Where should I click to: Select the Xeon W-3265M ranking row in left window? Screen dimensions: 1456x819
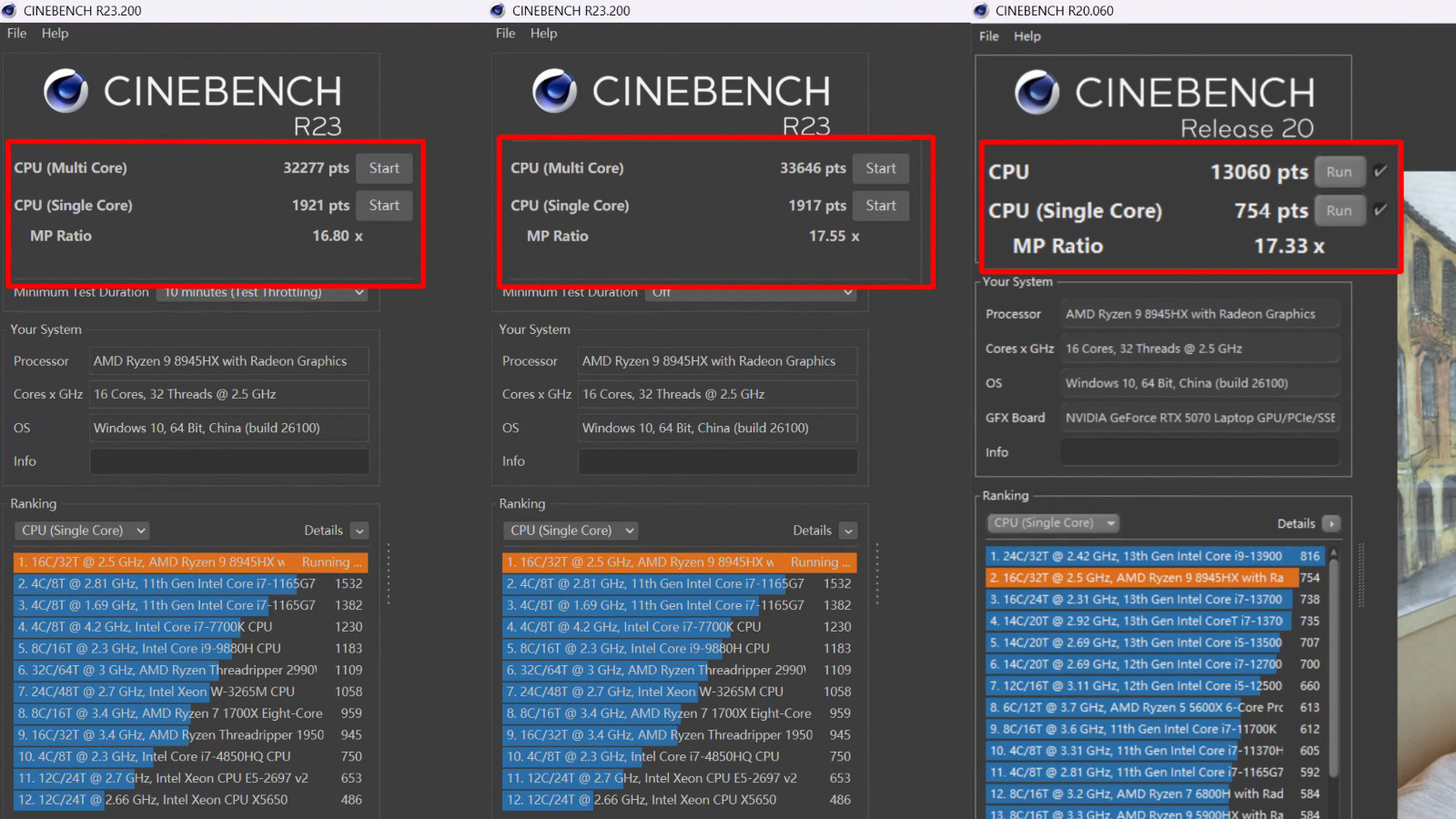point(190,692)
